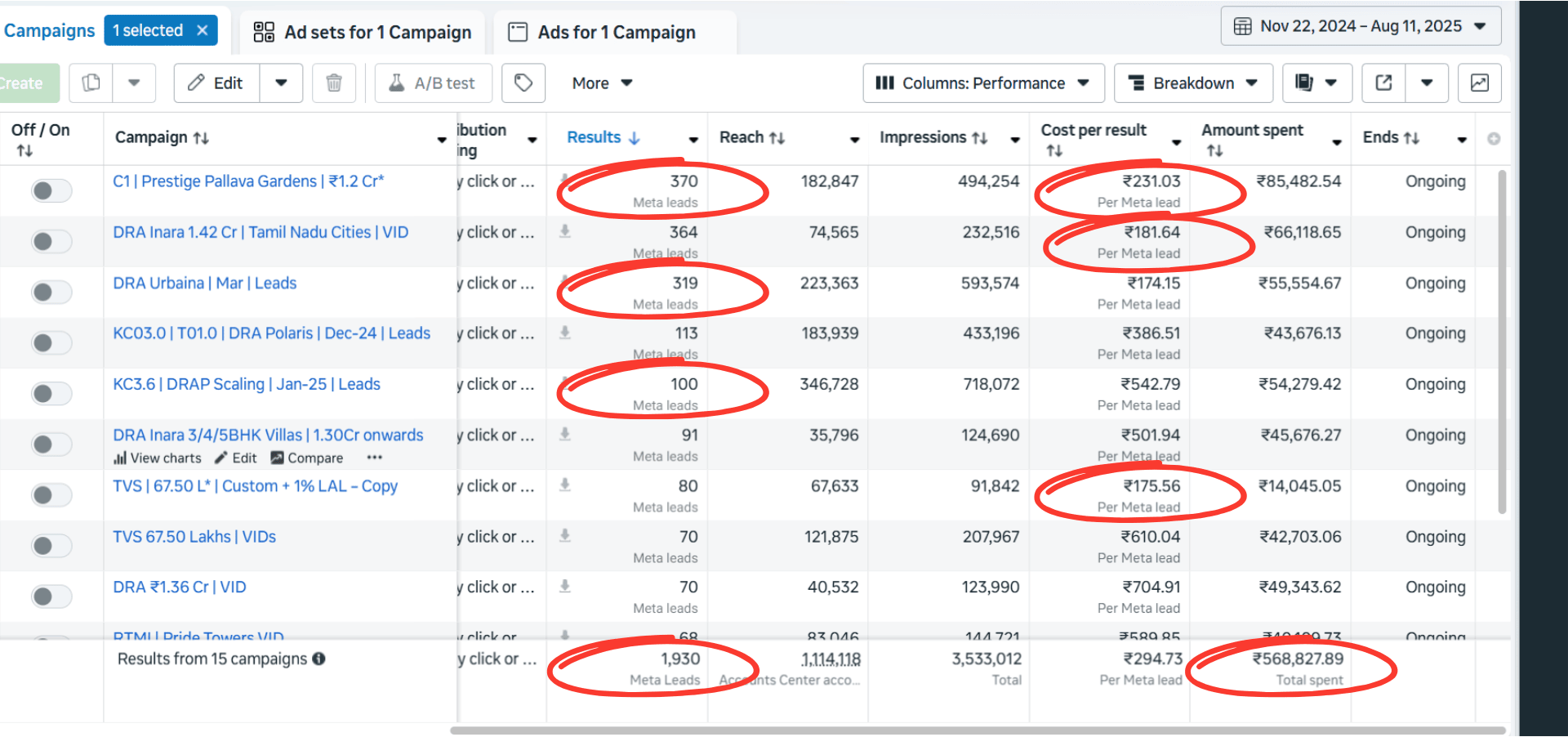Image resolution: width=1568 pixels, height=737 pixels.
Task: Click the duplicate campaign icon
Action: (x=91, y=83)
